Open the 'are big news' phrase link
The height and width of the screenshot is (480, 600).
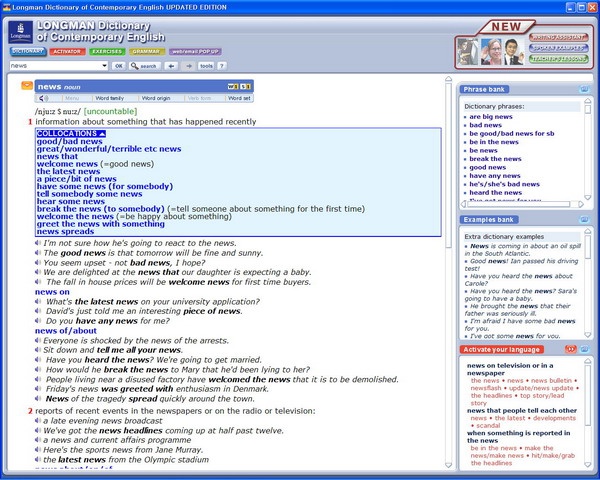click(x=491, y=116)
